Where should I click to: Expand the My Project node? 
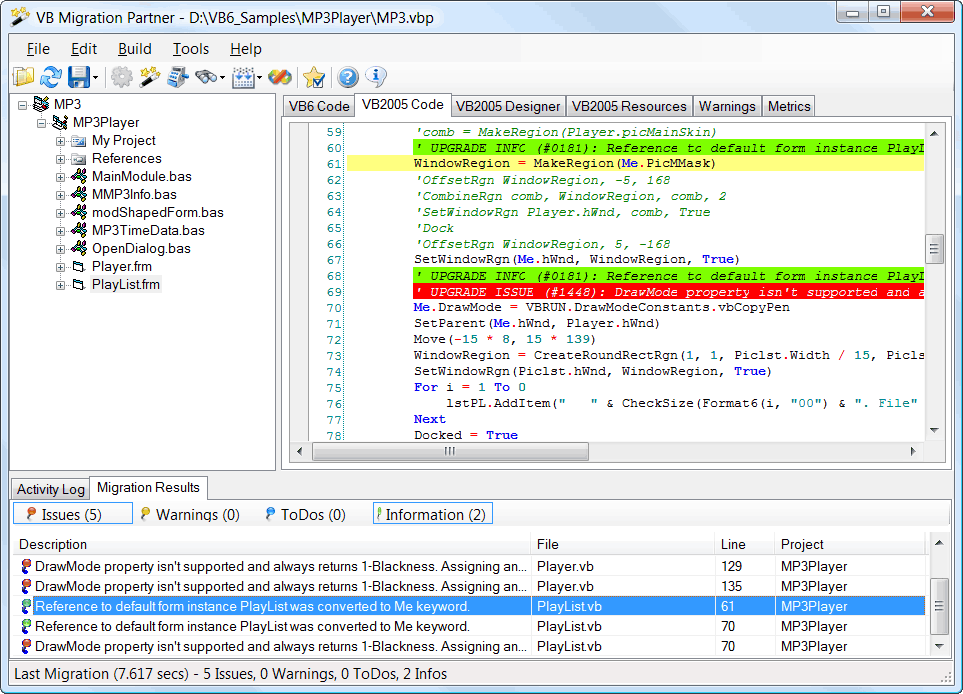(60, 141)
